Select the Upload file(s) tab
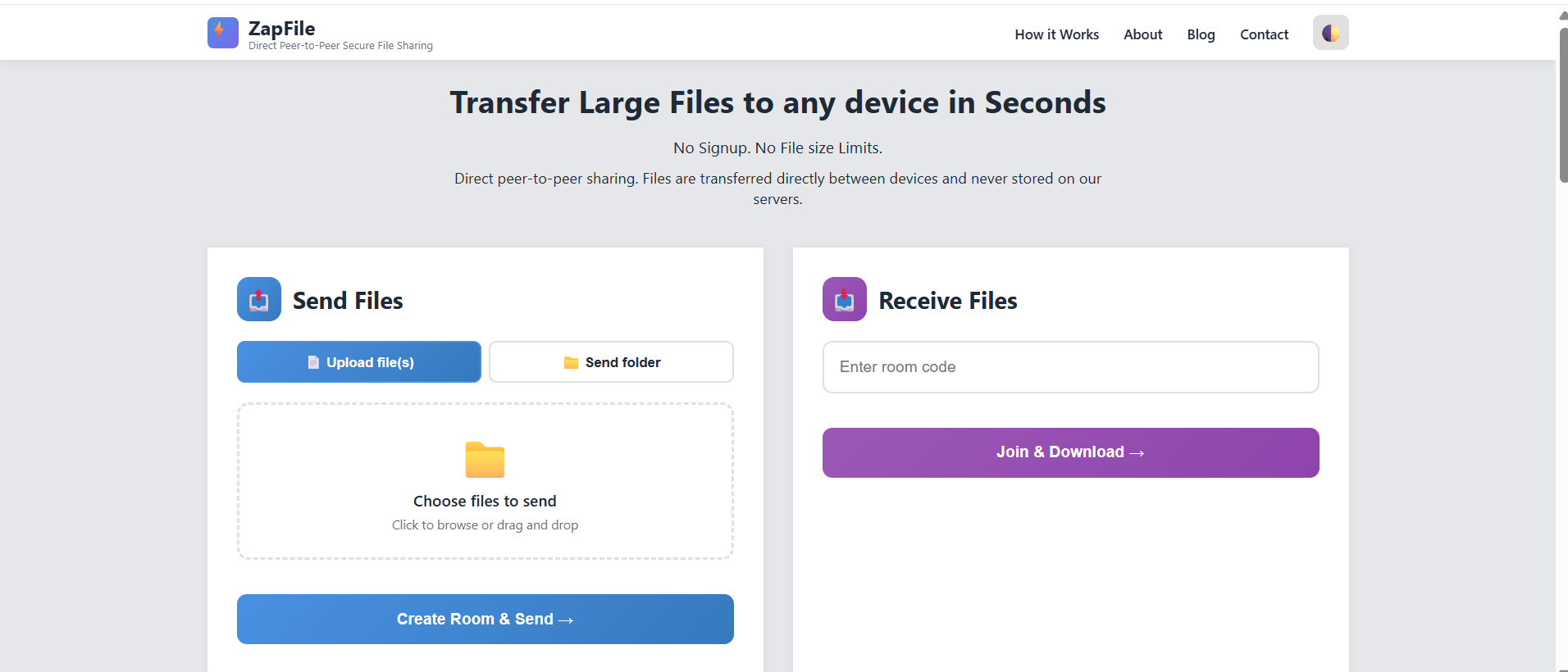Screen dimensions: 1568x672 [359, 362]
